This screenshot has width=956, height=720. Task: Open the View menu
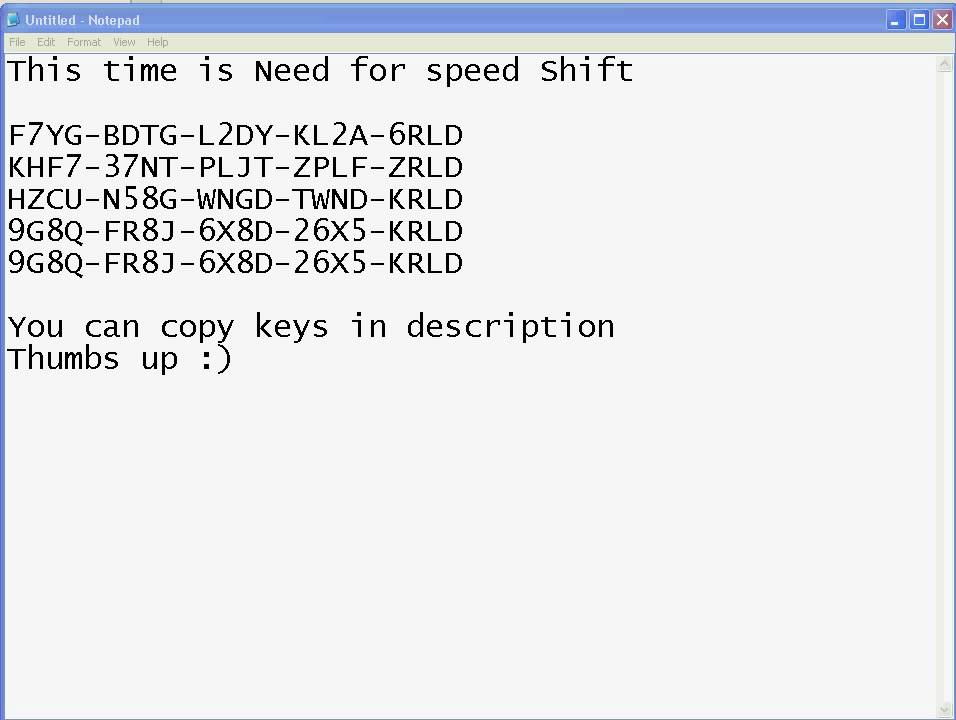pyautogui.click(x=124, y=42)
